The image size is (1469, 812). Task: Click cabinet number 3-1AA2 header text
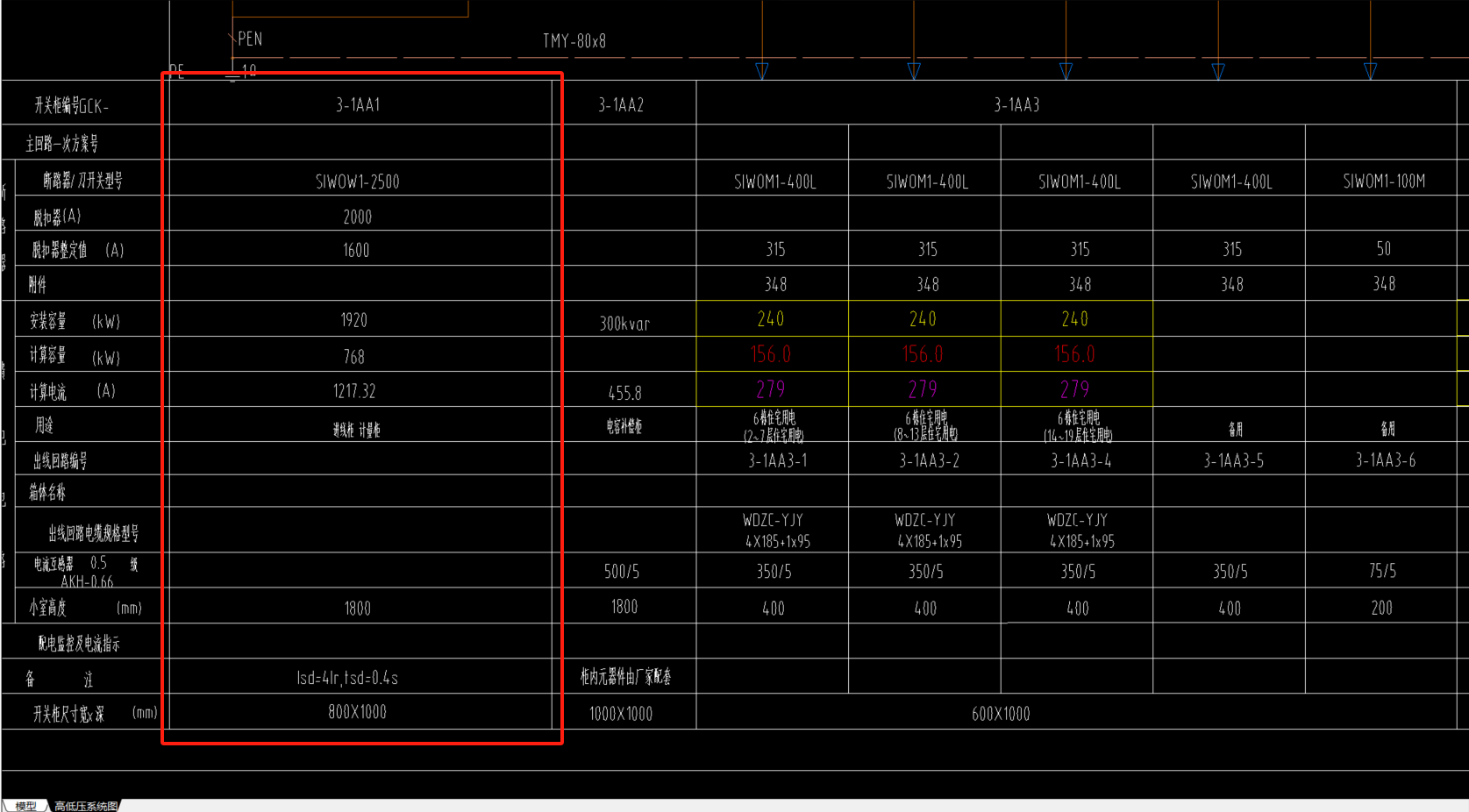click(621, 105)
